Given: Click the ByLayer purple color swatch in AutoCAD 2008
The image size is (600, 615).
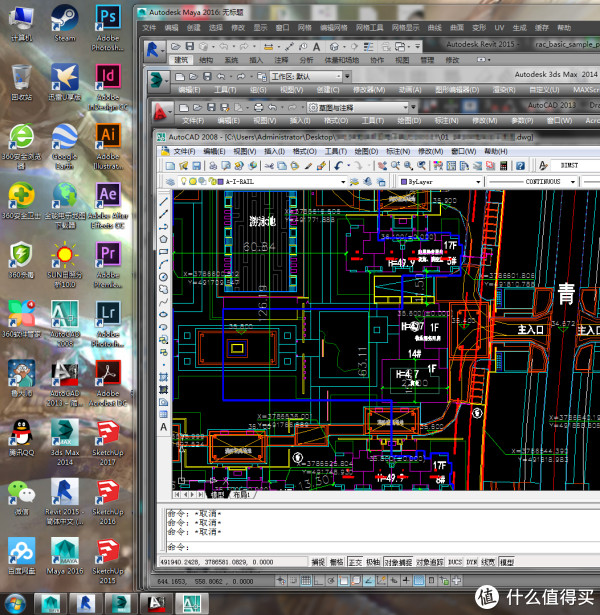Looking at the screenshot, I should click(x=404, y=182).
